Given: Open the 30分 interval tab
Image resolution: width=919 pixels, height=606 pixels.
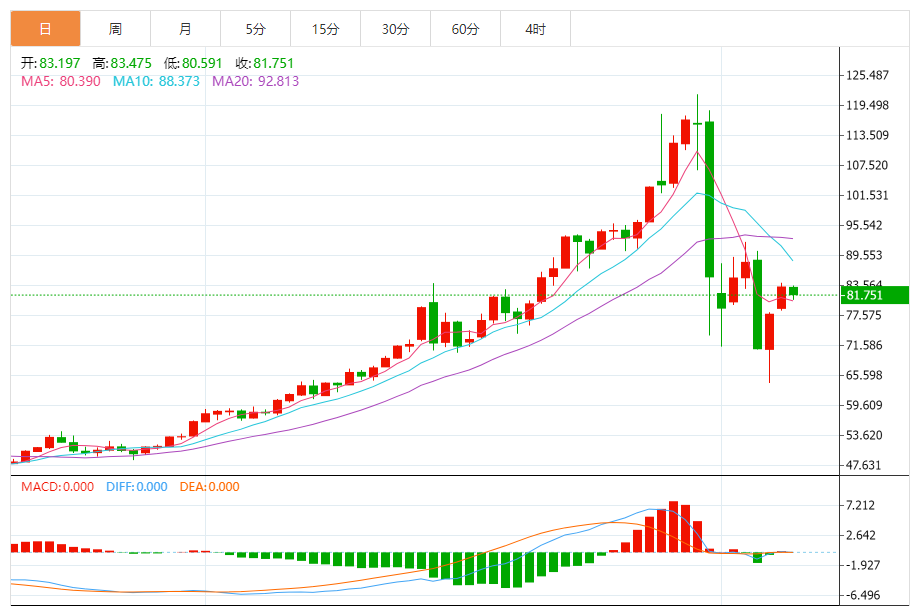Looking at the screenshot, I should click(x=396, y=29).
